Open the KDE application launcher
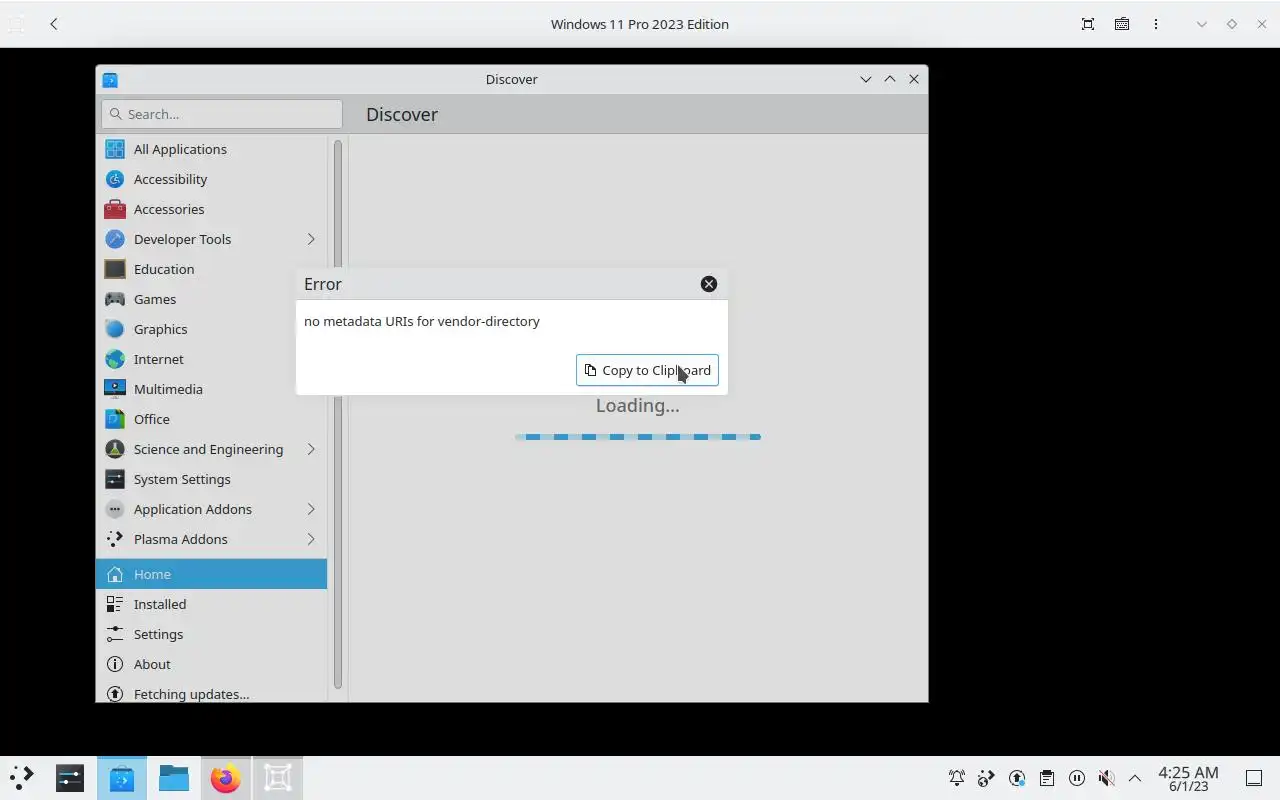 click(21, 778)
